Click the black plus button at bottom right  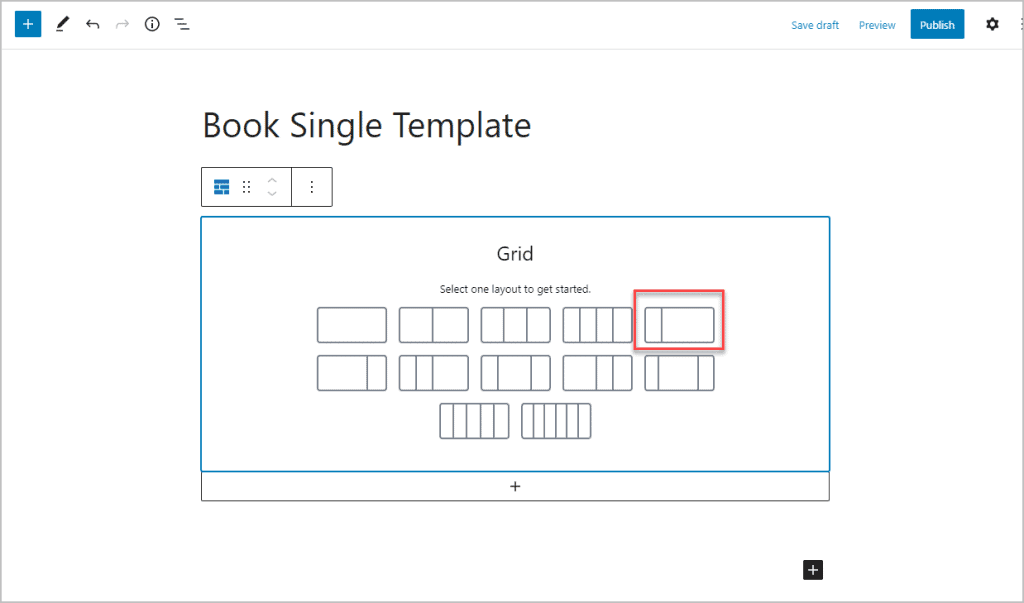tap(813, 570)
